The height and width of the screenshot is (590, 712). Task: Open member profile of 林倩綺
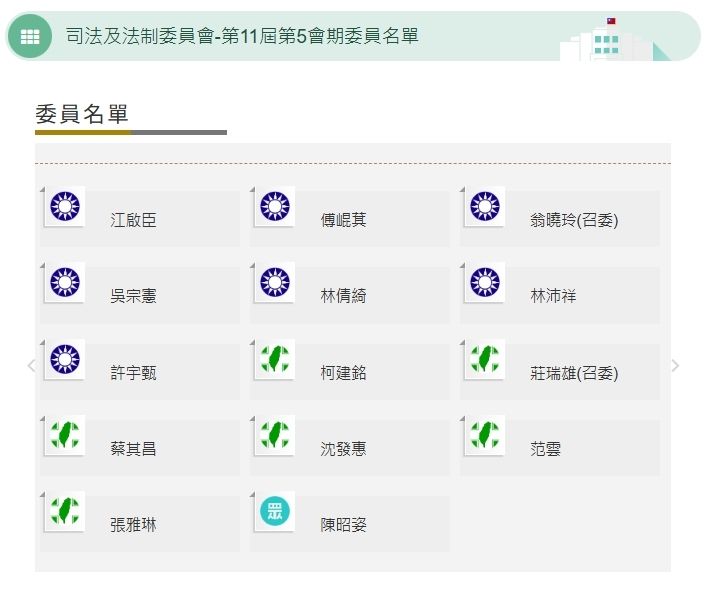click(343, 296)
